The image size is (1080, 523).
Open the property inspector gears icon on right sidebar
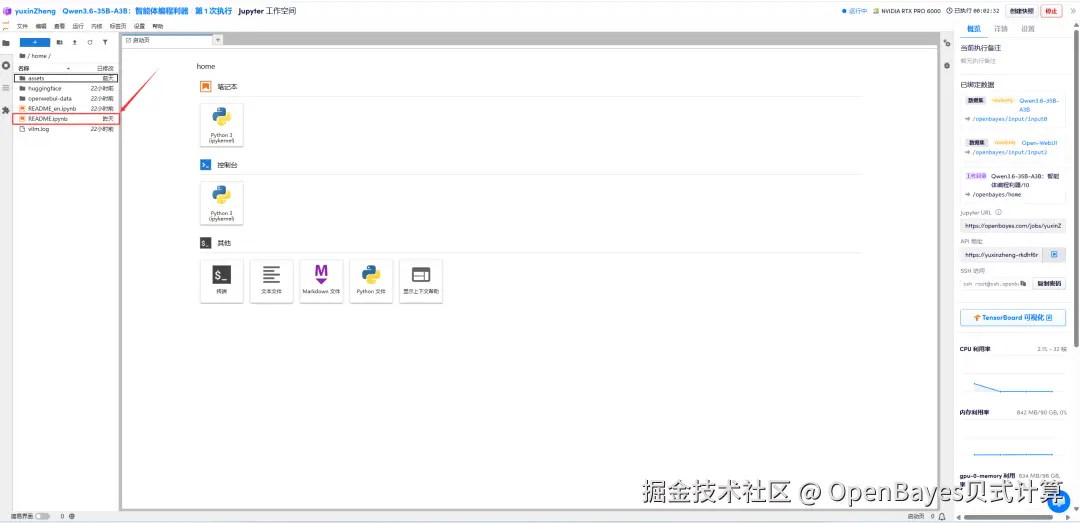pyautogui.click(x=947, y=43)
